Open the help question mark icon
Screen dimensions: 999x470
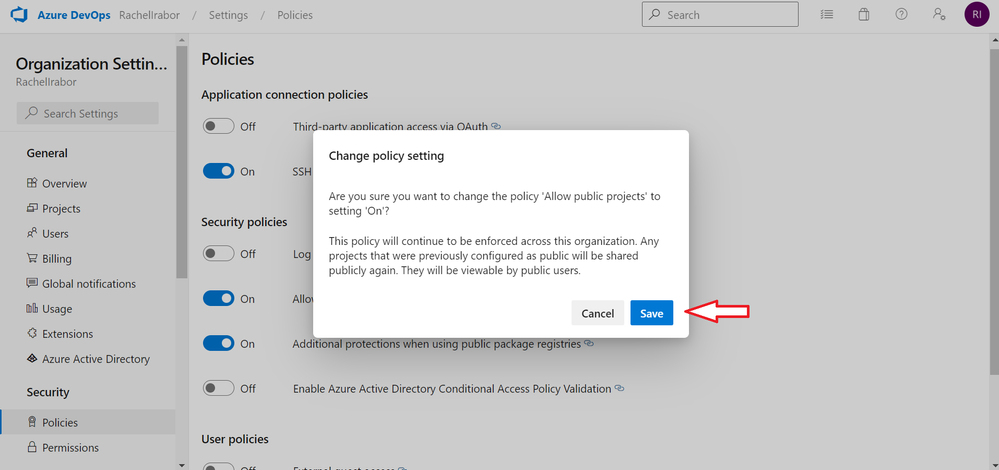(901, 14)
